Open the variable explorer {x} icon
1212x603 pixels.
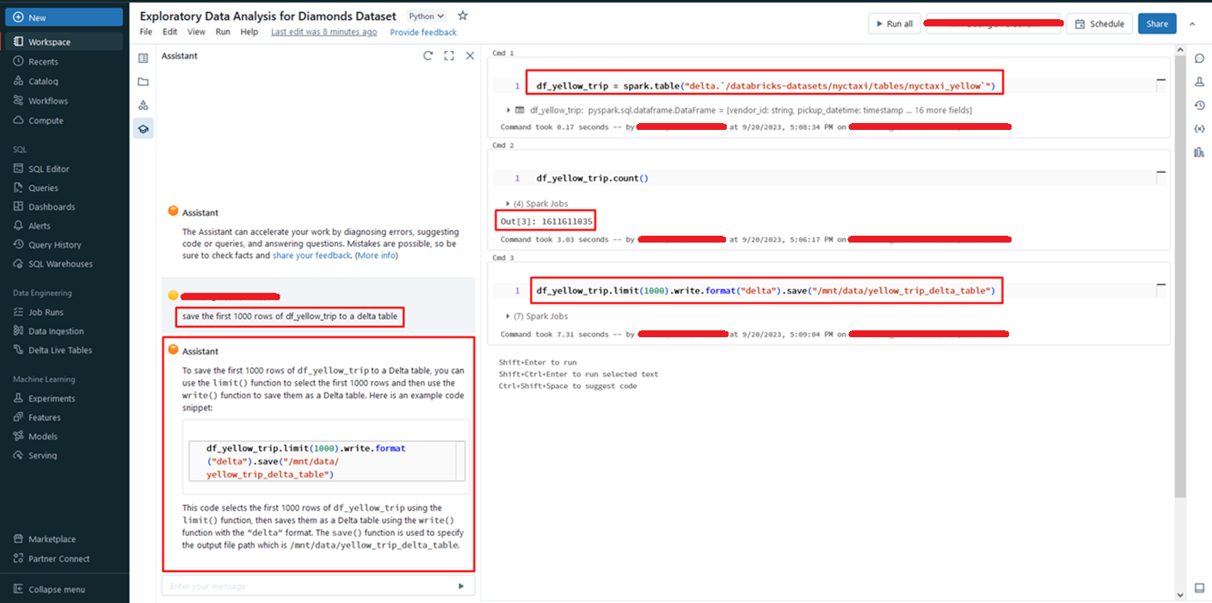[x=1199, y=129]
